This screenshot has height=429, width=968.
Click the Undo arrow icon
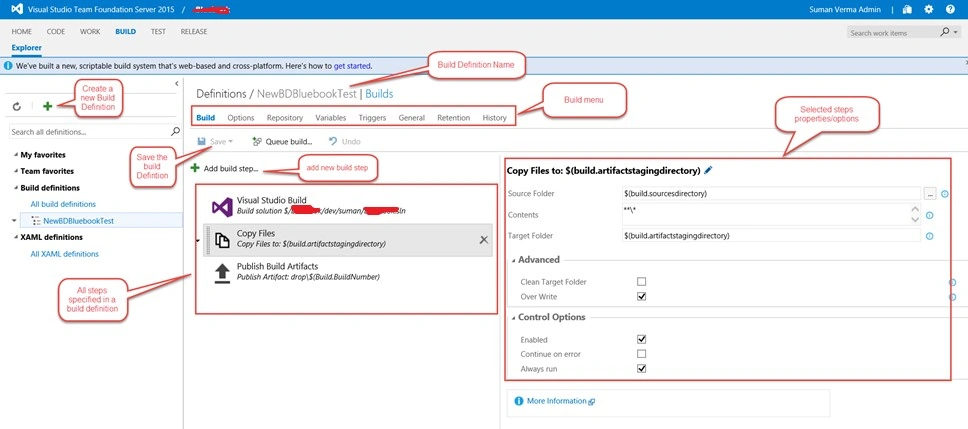click(x=333, y=141)
